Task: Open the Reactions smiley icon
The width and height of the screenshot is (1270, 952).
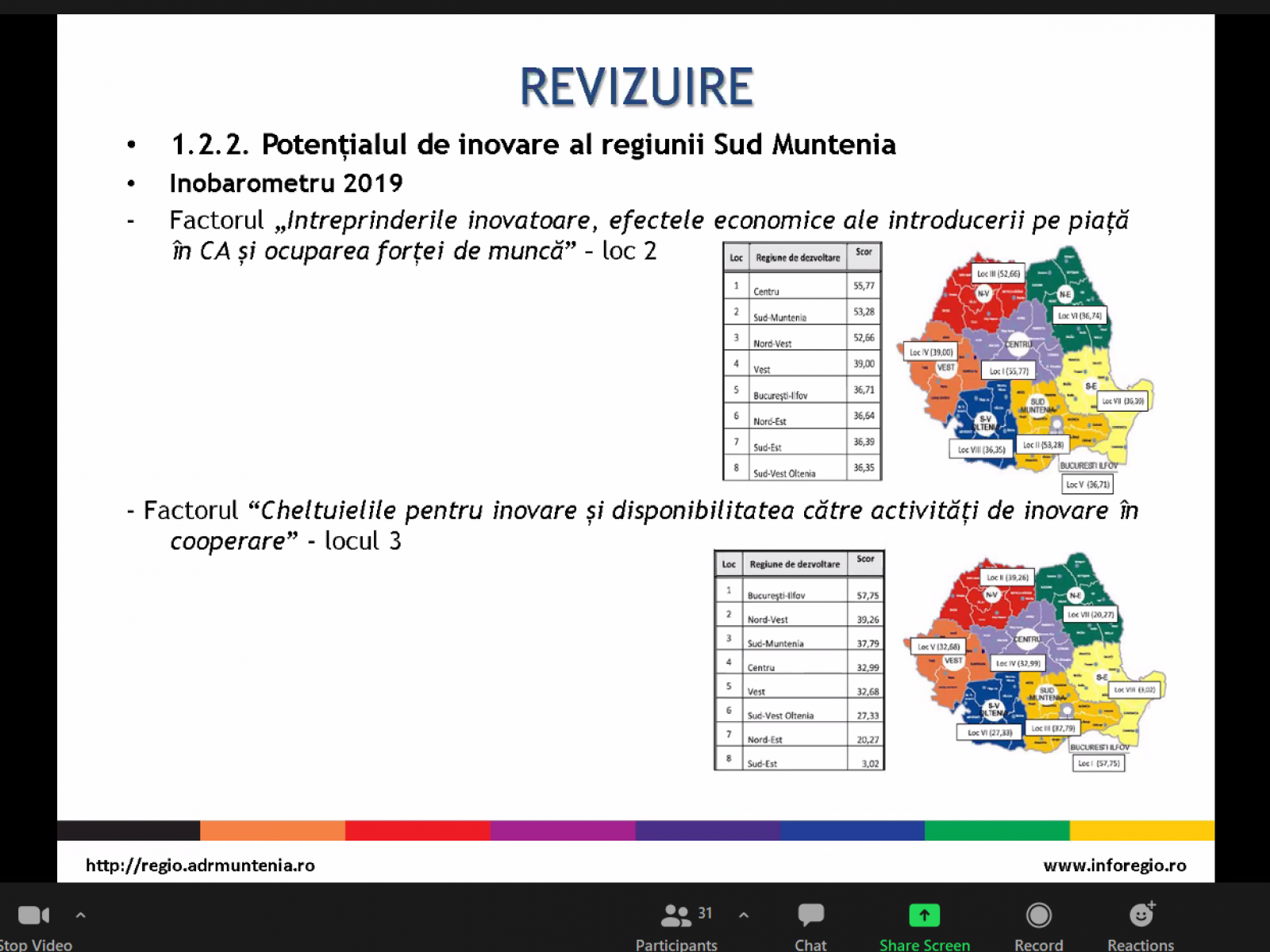Action: (x=1141, y=915)
